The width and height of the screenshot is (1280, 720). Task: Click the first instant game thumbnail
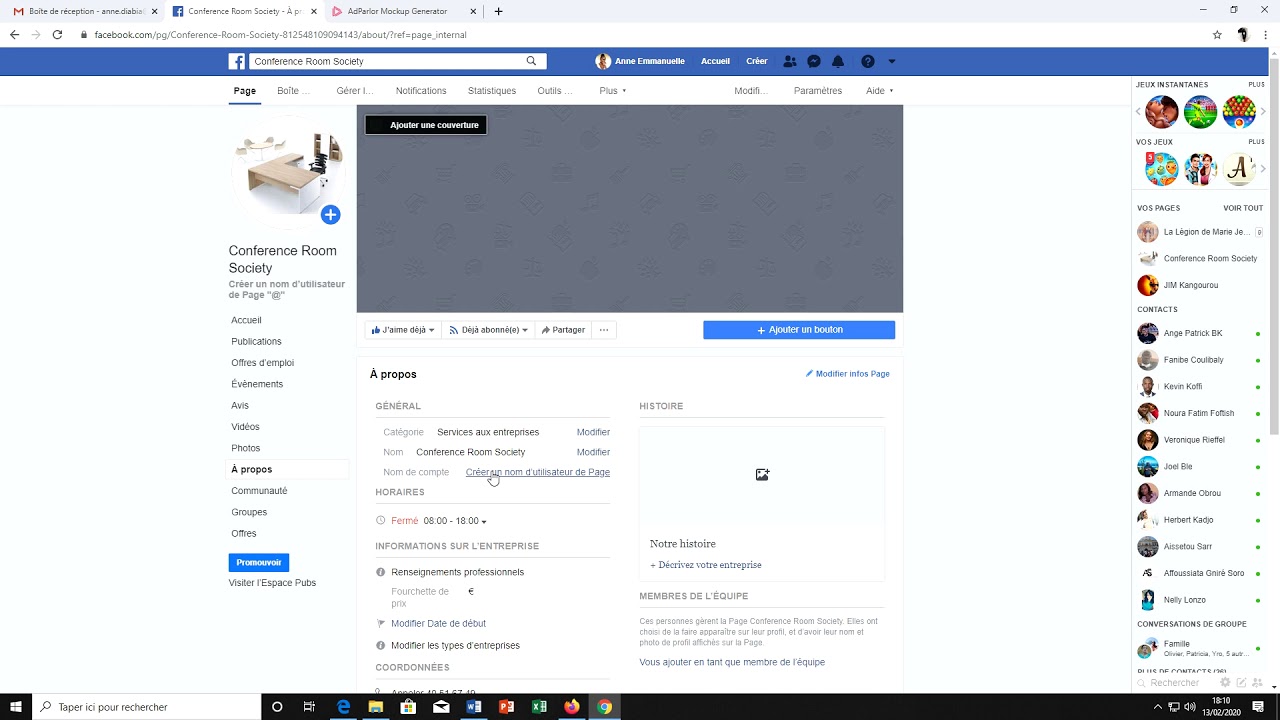click(1162, 112)
